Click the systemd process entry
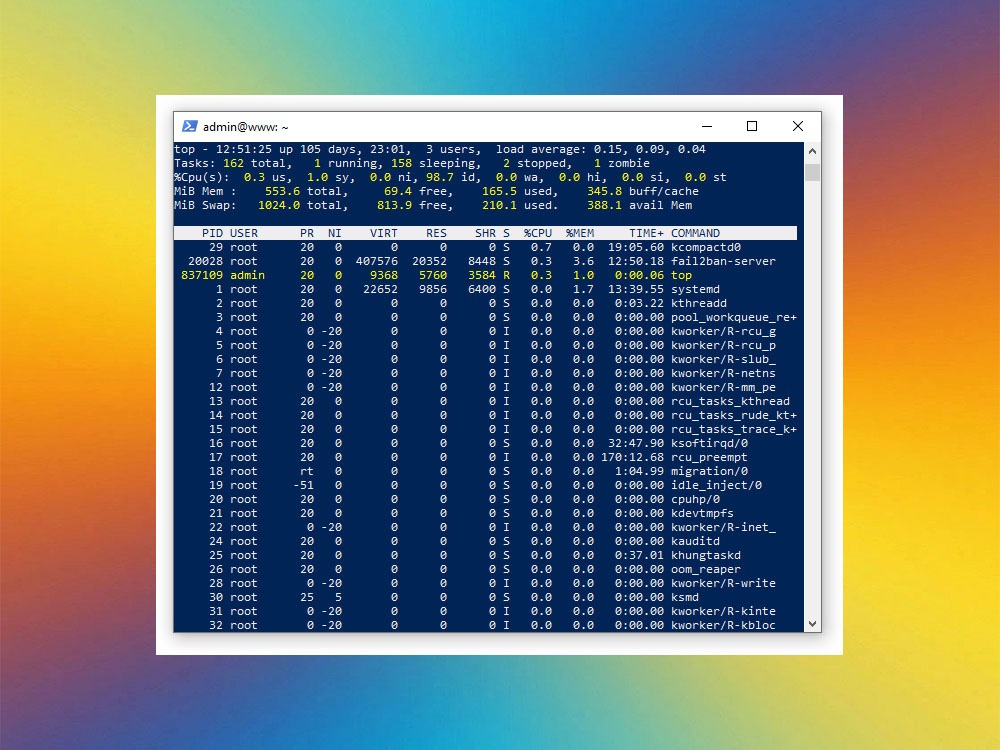 coord(450,289)
